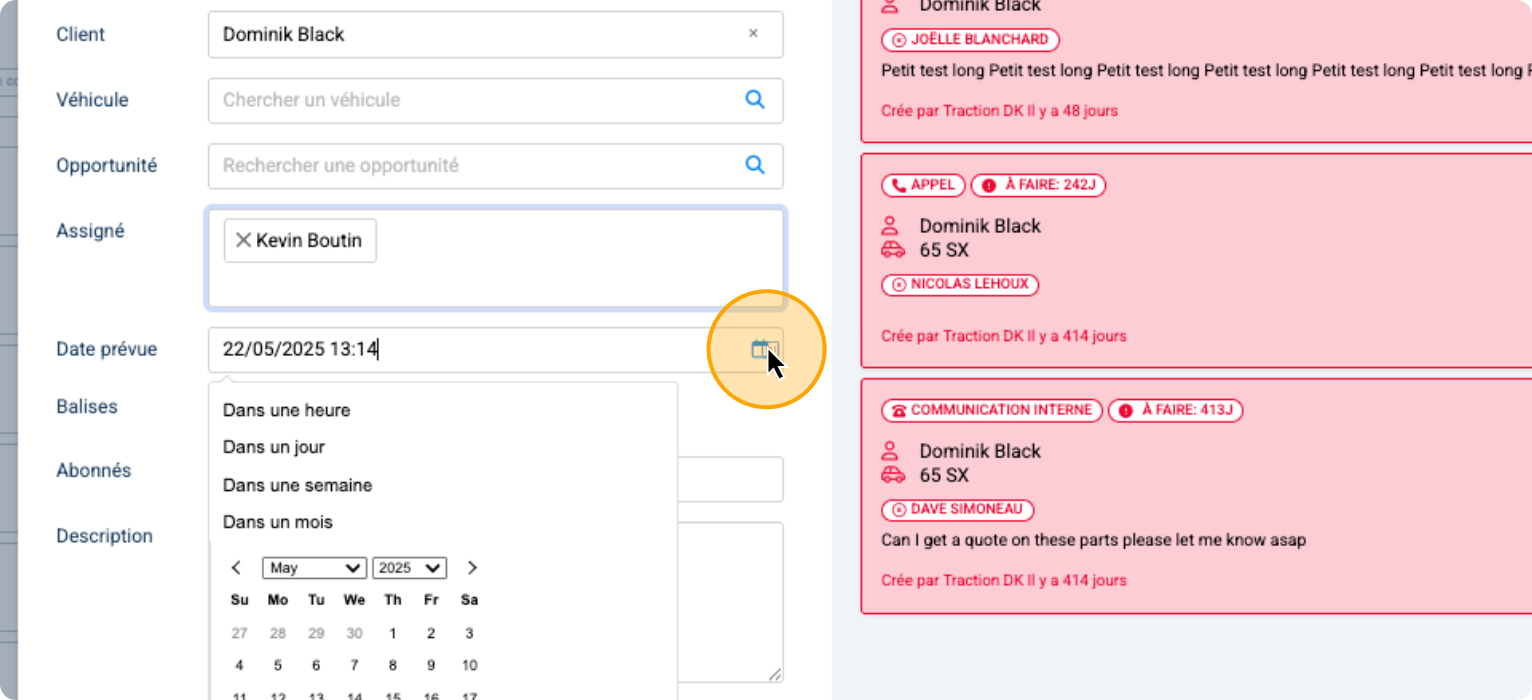Select 'Dans un jour' option

[x=274, y=447]
